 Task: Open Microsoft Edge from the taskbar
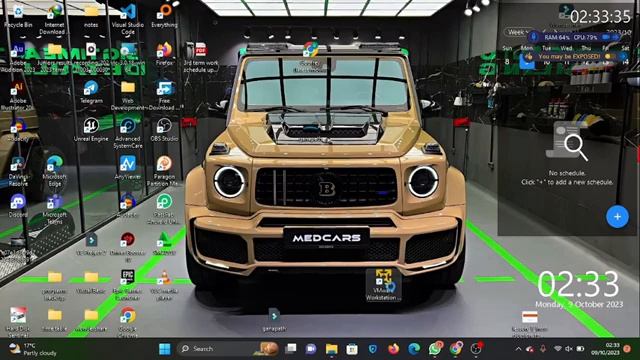point(414,349)
